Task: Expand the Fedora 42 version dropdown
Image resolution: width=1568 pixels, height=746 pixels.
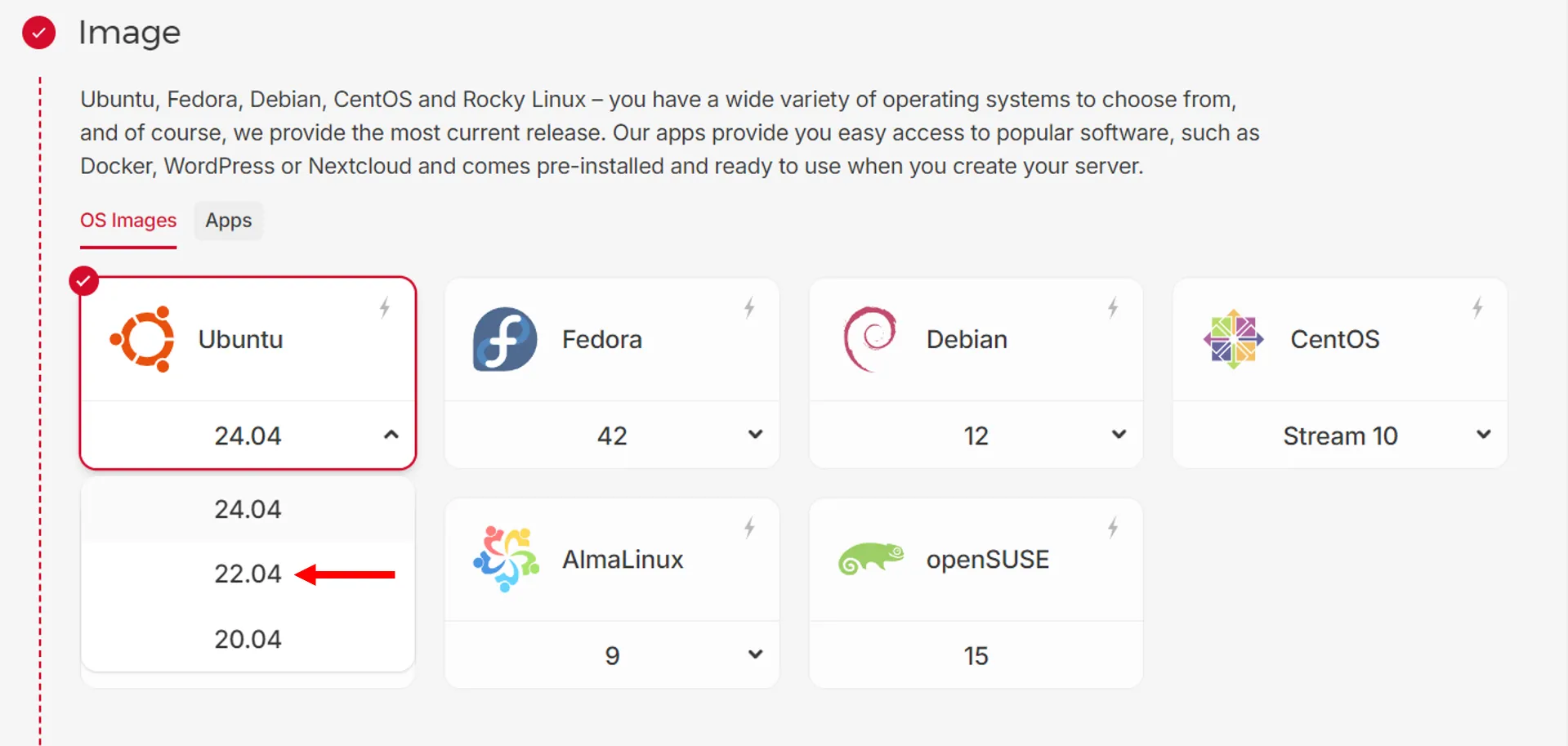Action: pyautogui.click(x=756, y=435)
